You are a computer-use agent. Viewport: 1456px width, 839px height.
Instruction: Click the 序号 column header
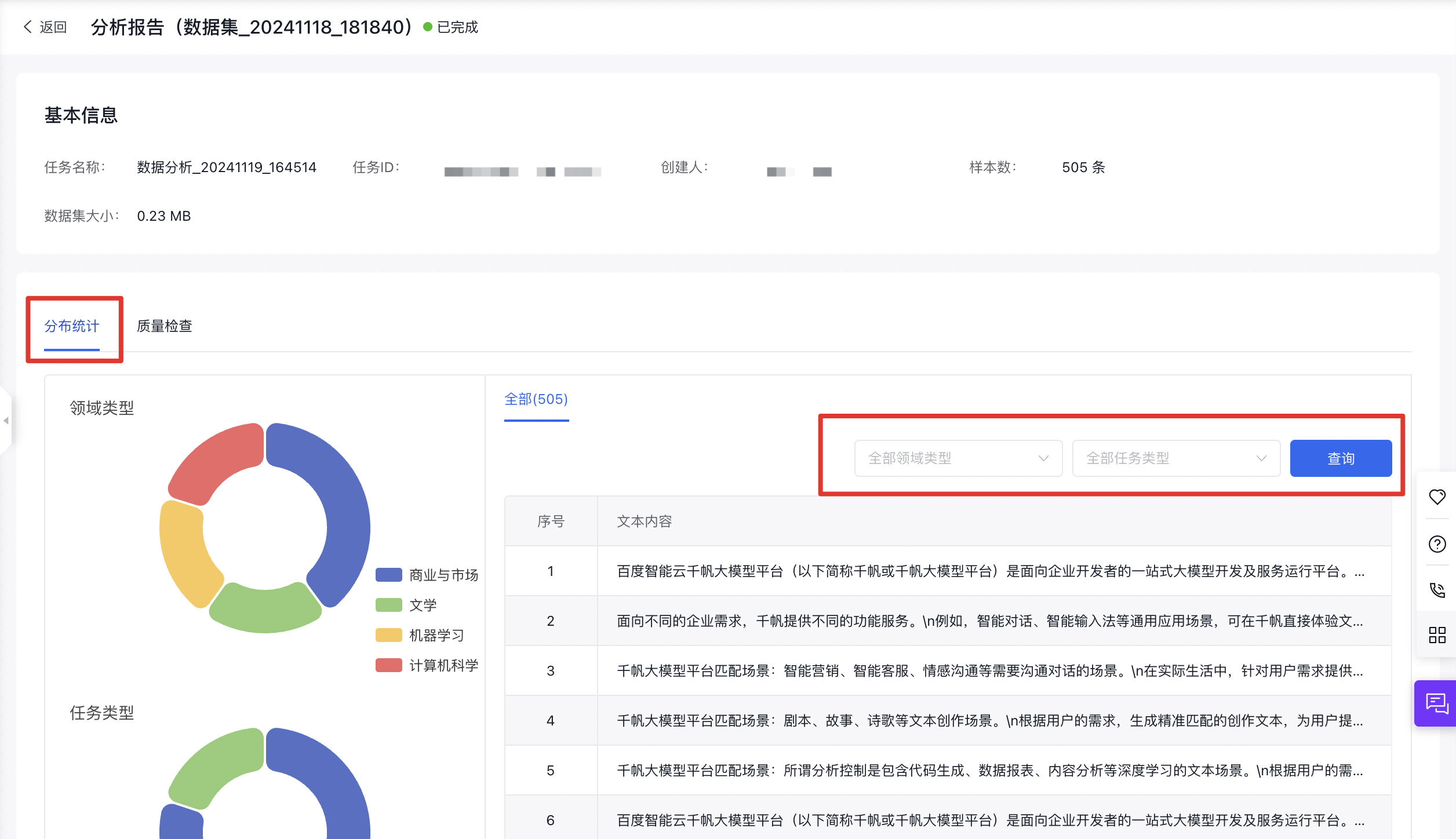(551, 521)
